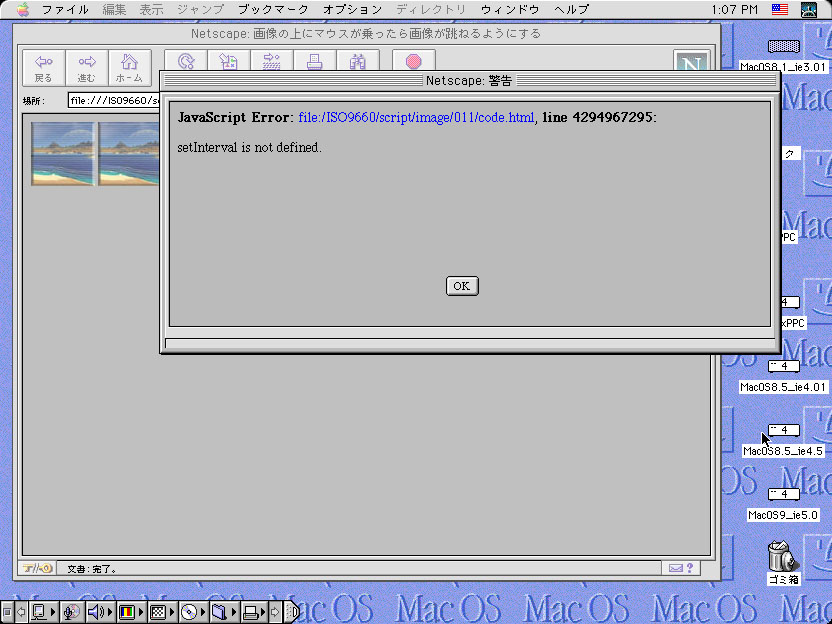
Task: Click the second beach image thumbnail
Action: pos(129,154)
